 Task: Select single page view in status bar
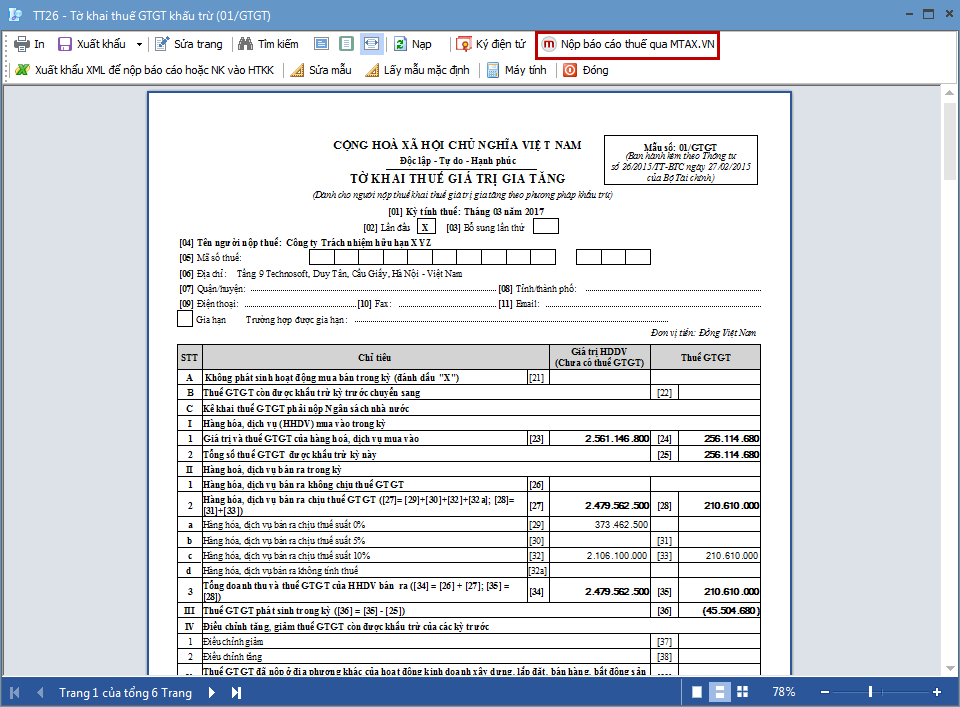coord(697,692)
